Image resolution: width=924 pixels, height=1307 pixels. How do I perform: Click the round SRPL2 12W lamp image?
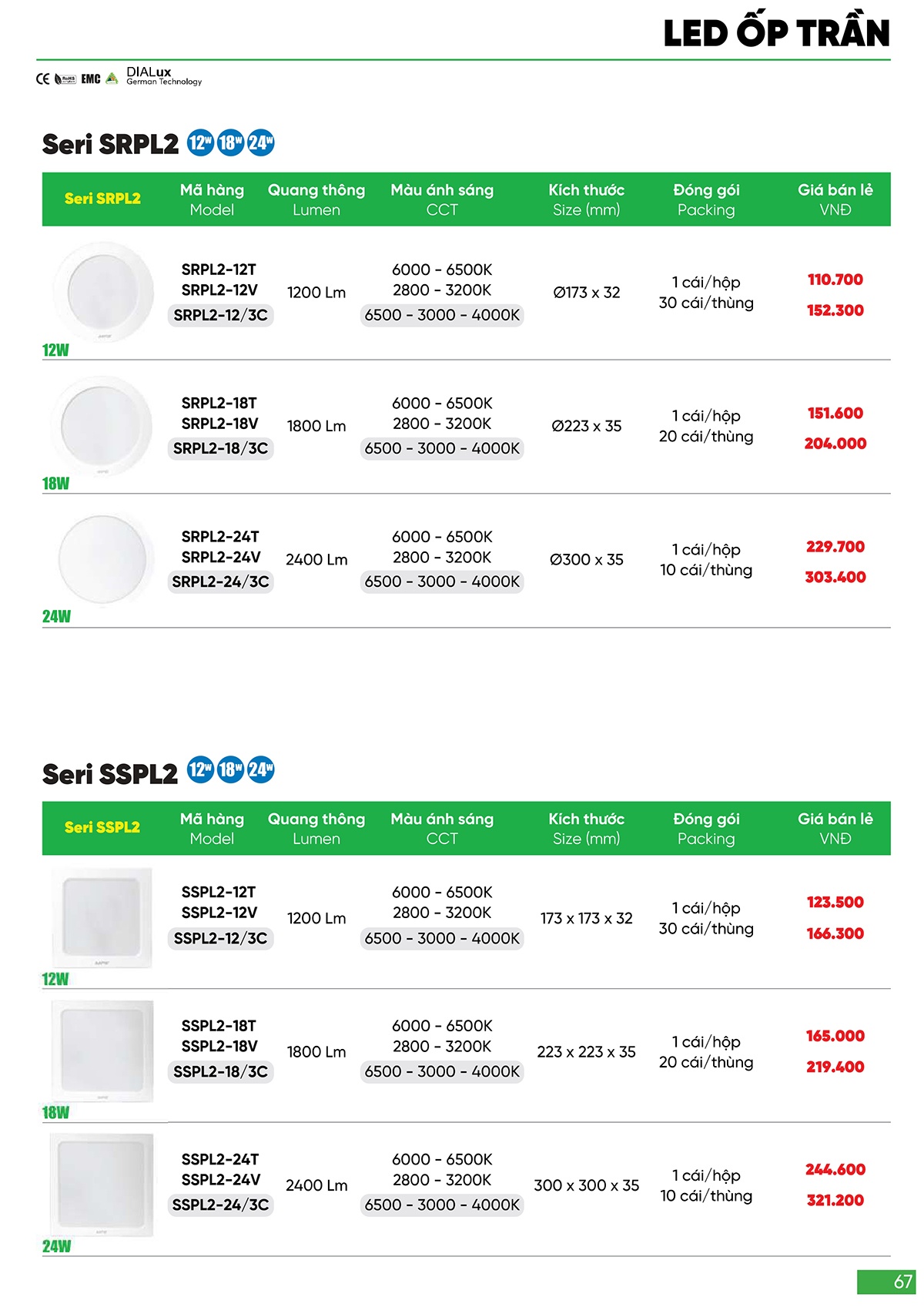pos(102,292)
